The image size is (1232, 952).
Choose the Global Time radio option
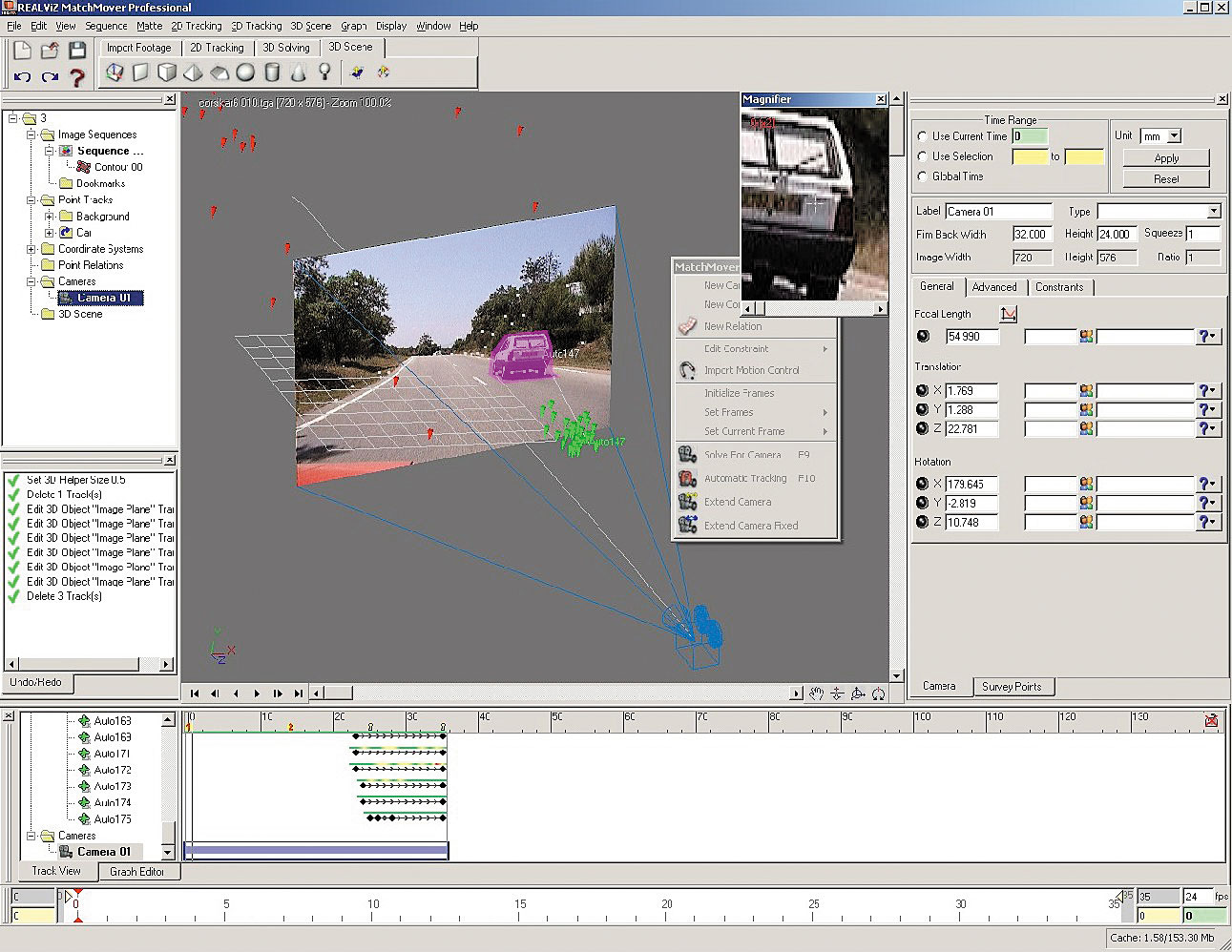click(x=922, y=176)
